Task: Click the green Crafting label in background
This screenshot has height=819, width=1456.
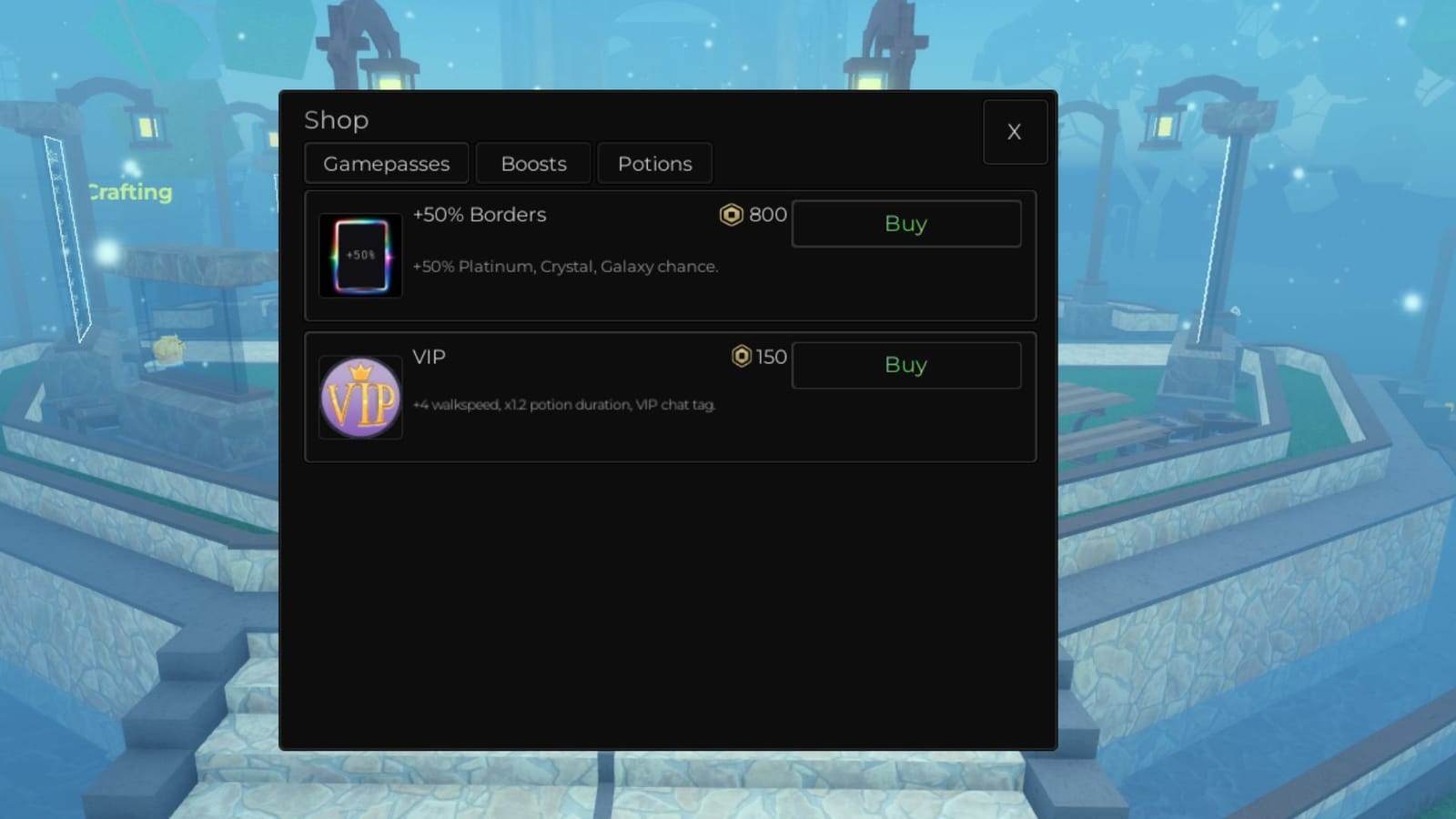Action: (131, 192)
